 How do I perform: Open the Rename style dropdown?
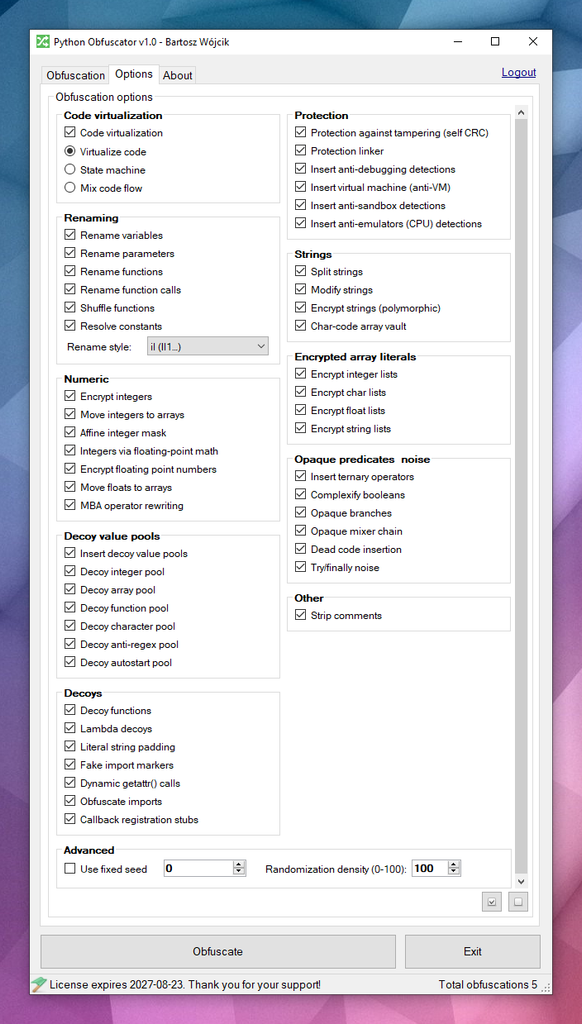pos(208,346)
